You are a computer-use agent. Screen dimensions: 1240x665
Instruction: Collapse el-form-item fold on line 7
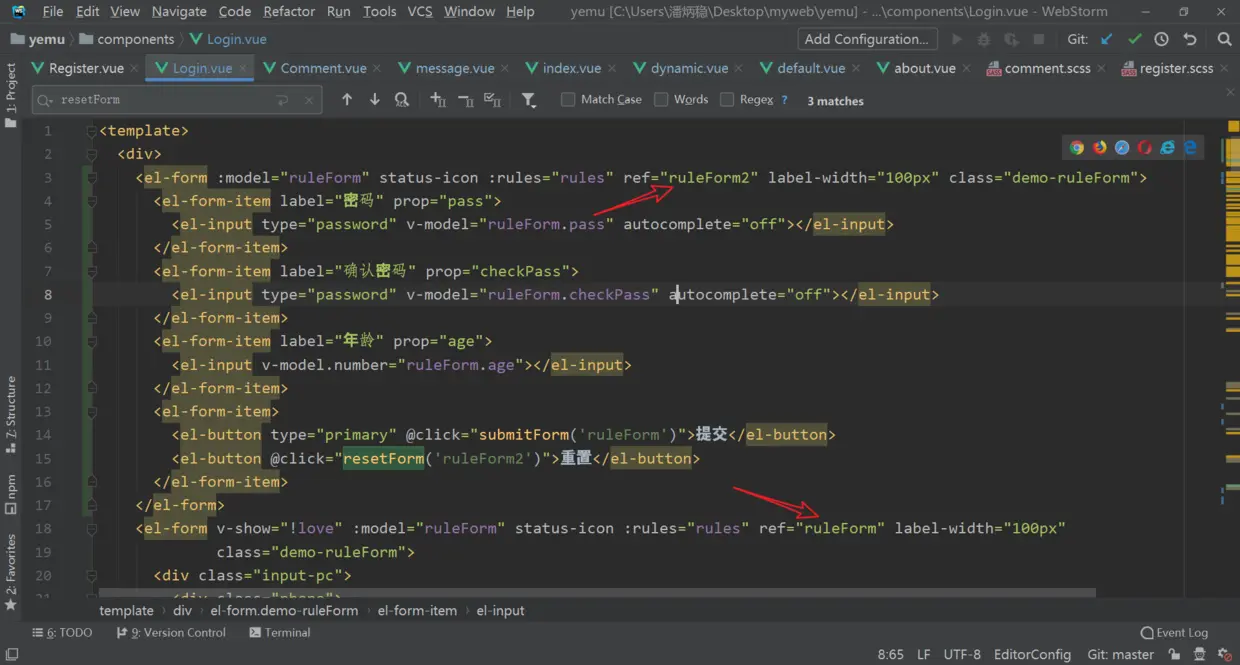(x=91, y=271)
